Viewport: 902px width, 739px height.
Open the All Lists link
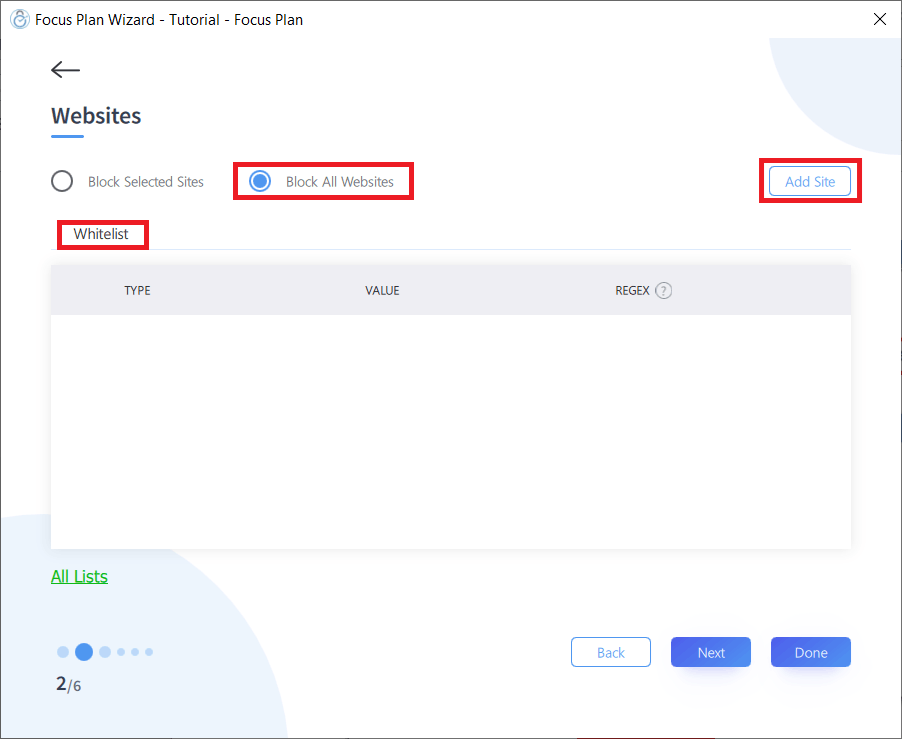point(79,576)
